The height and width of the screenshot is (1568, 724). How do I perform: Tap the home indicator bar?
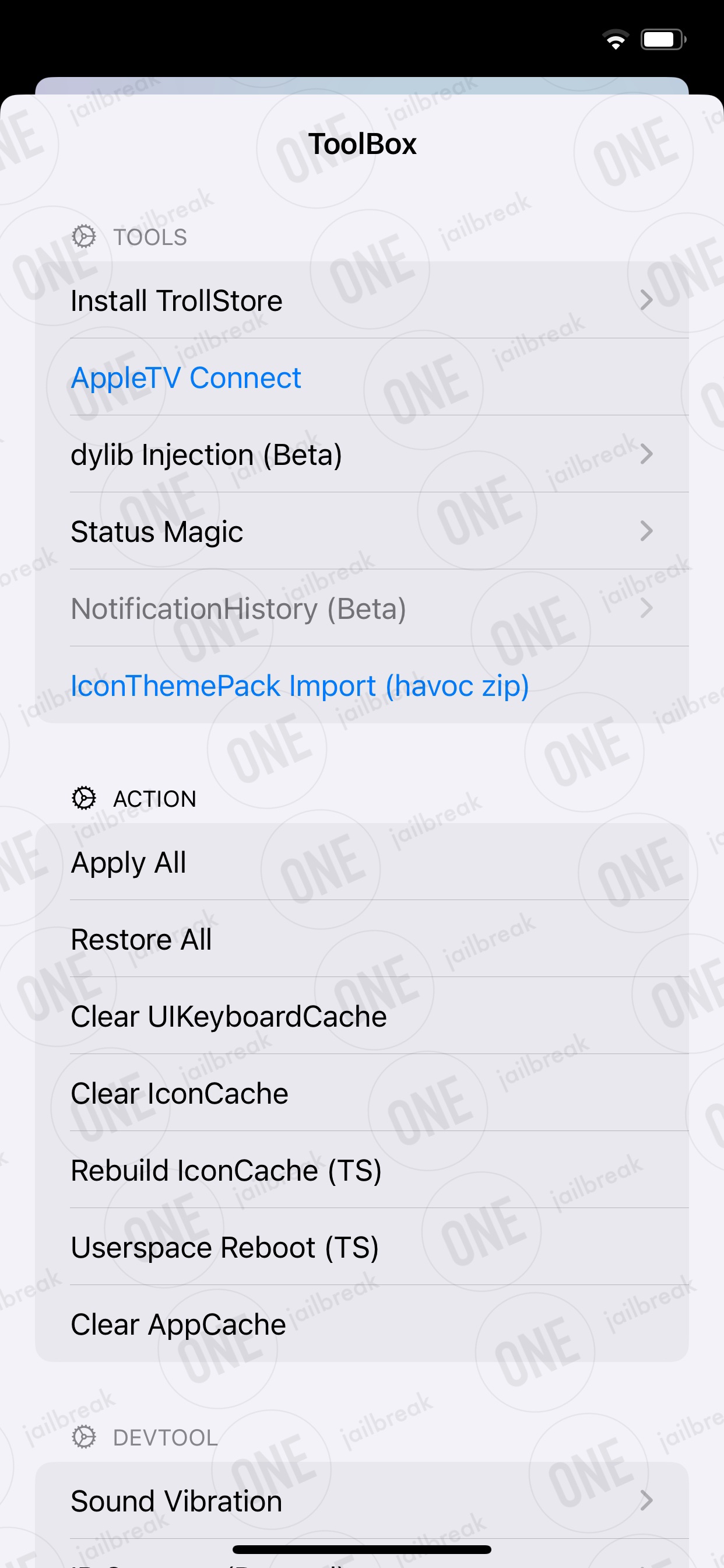362,1549
